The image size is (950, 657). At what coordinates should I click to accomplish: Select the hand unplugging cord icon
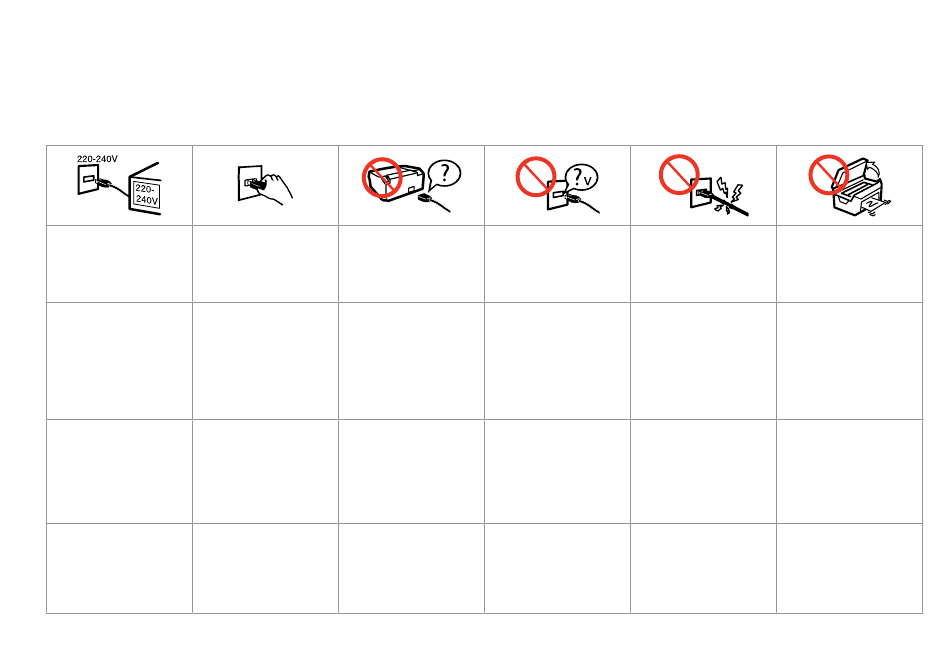tap(265, 185)
